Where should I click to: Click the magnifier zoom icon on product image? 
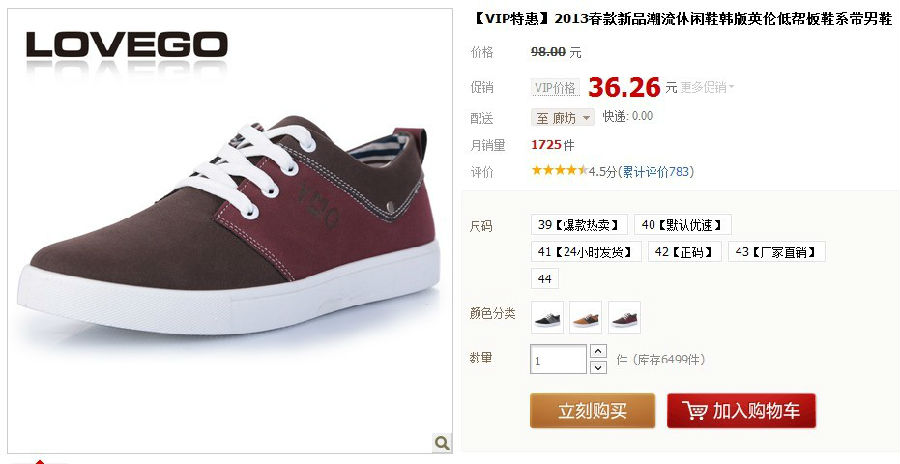442,443
